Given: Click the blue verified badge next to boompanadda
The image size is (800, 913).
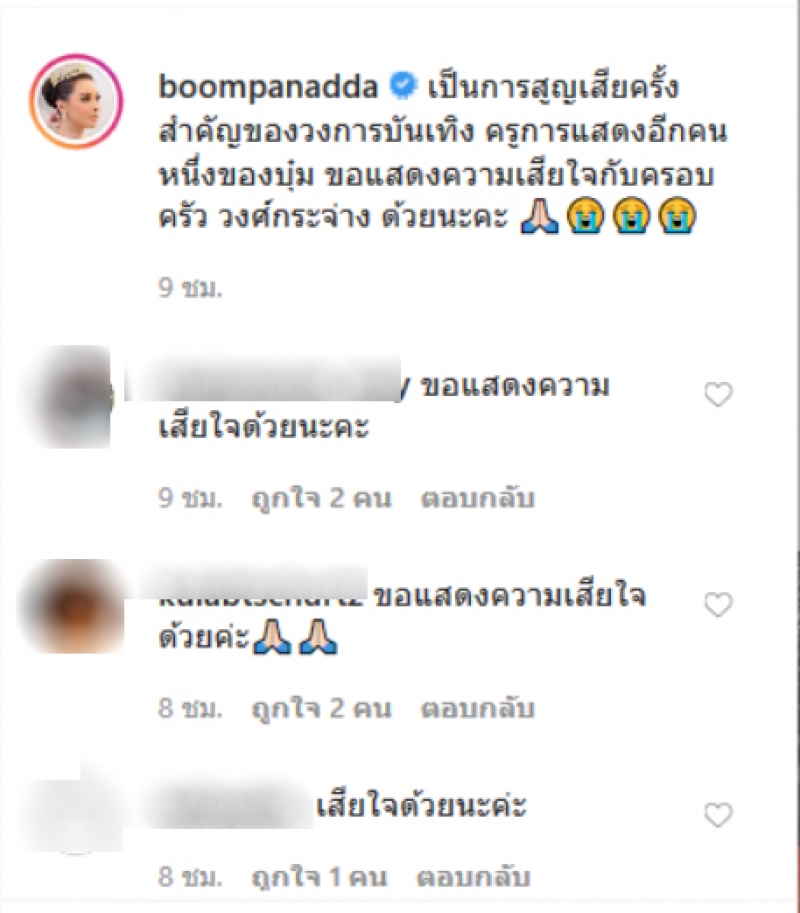Looking at the screenshot, I should point(403,86).
